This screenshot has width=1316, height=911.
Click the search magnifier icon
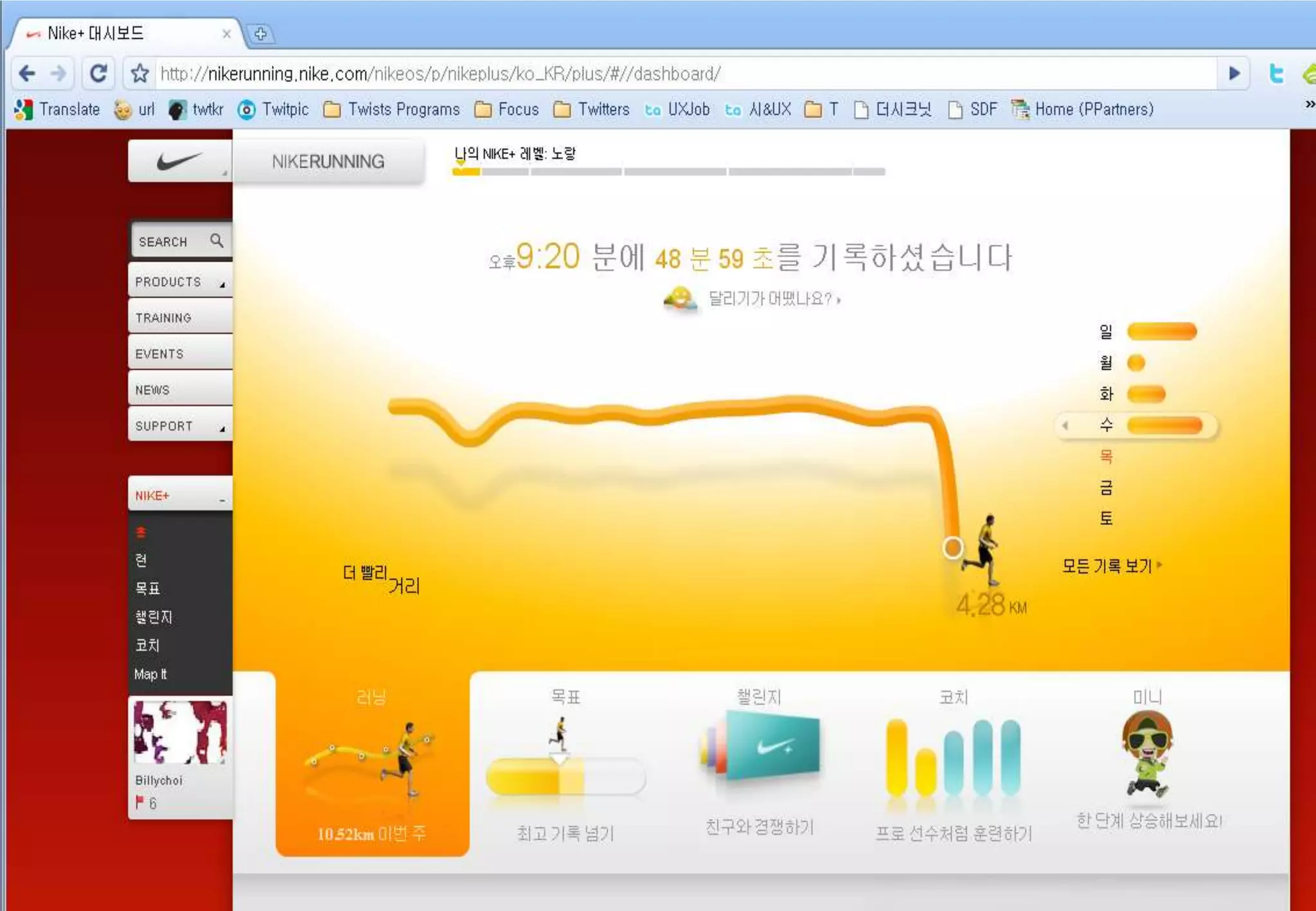(217, 240)
